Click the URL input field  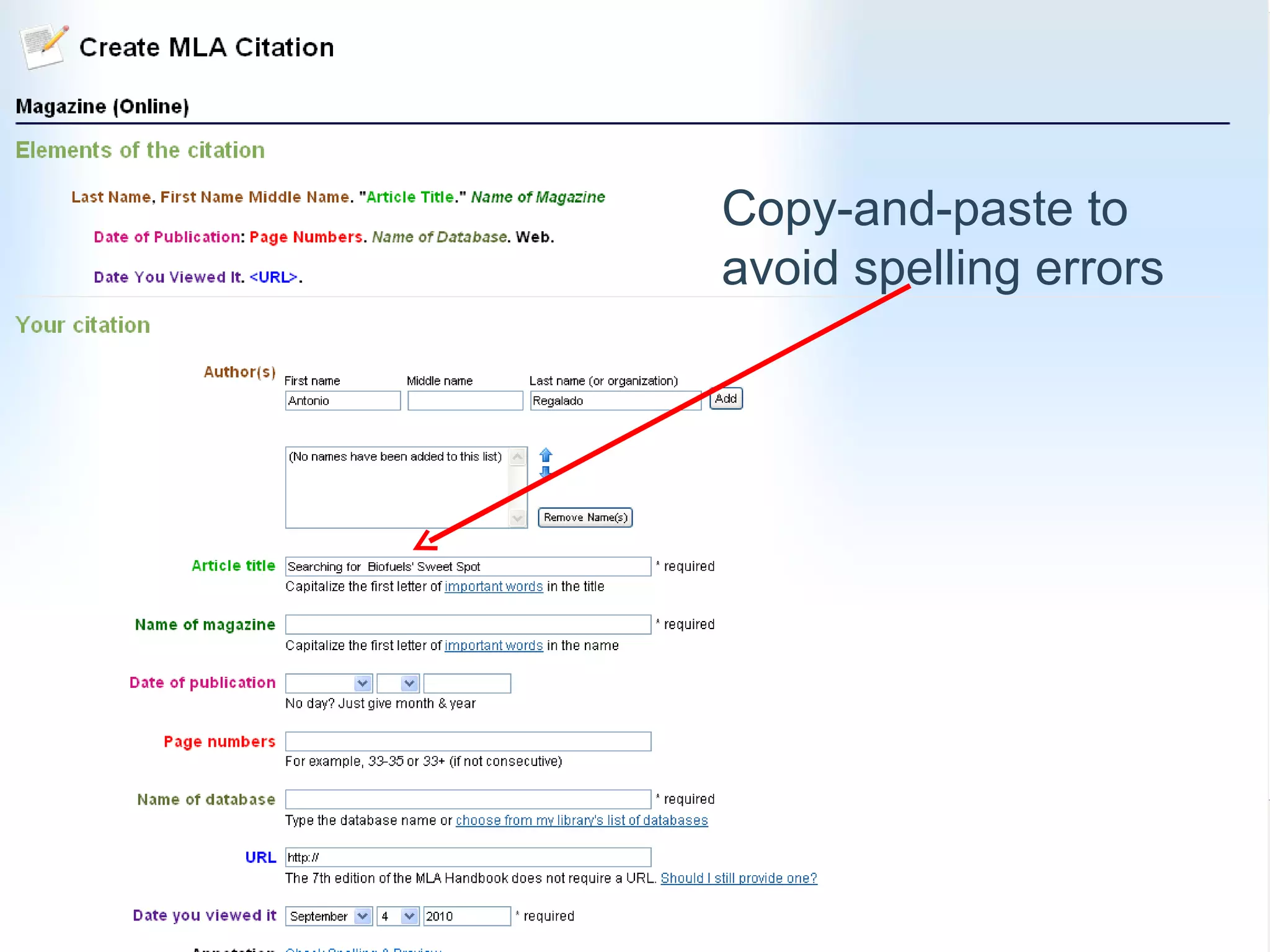coord(468,857)
